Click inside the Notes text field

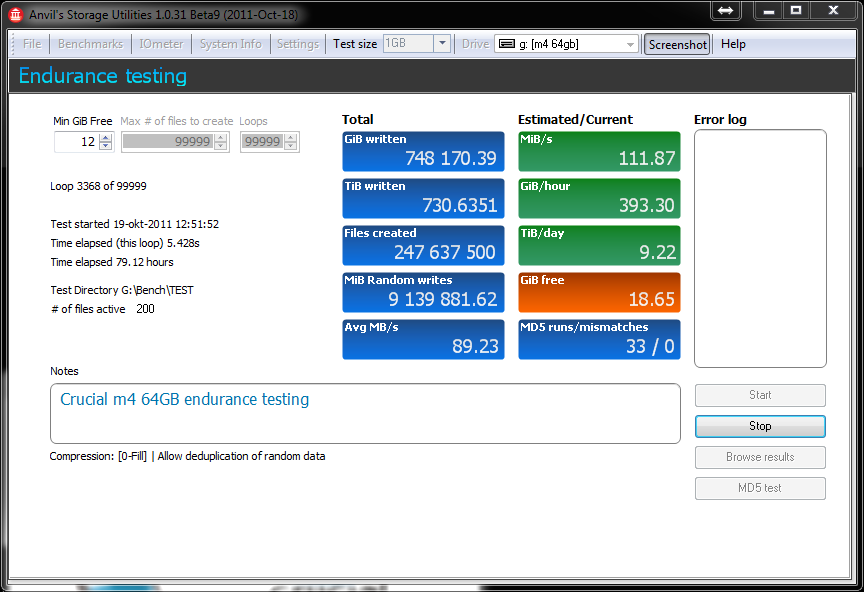[x=365, y=413]
